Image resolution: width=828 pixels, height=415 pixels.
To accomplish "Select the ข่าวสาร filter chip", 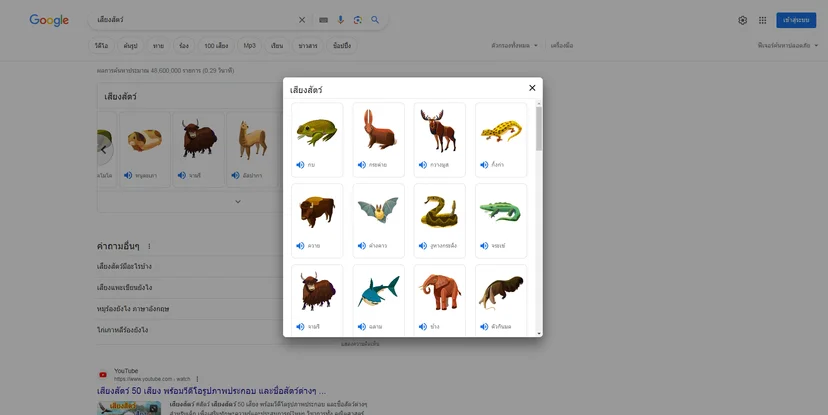I will 308,46.
